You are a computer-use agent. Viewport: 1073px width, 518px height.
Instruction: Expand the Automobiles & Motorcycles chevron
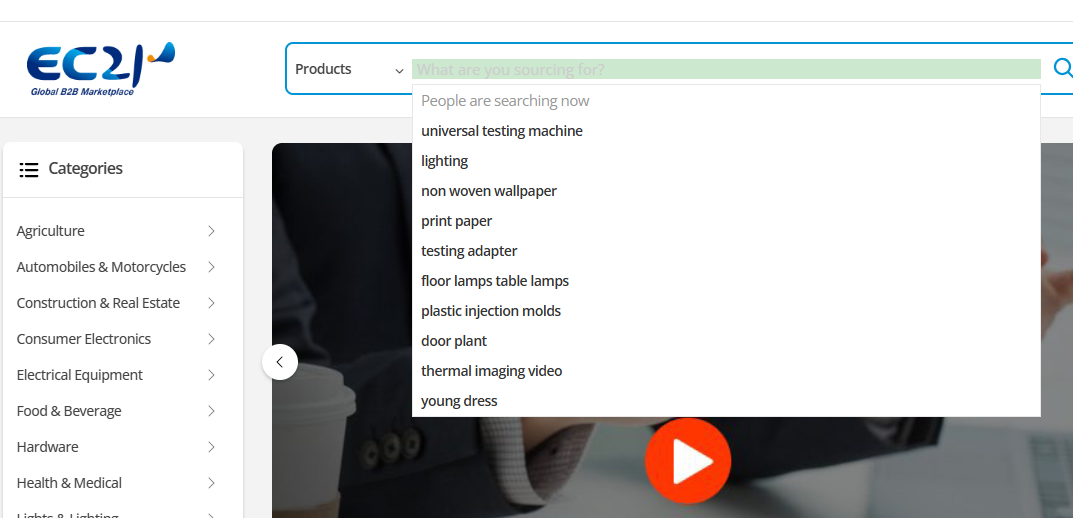[x=211, y=267]
